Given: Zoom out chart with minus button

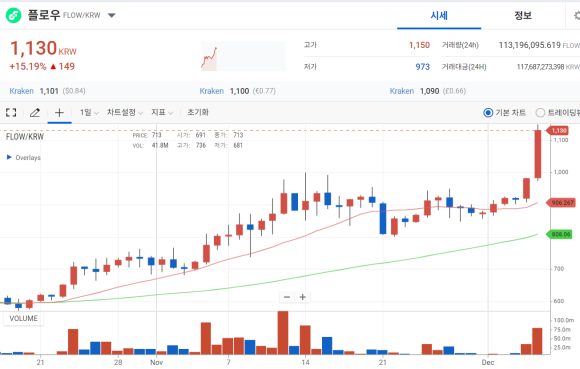Looking at the screenshot, I should 287,297.
